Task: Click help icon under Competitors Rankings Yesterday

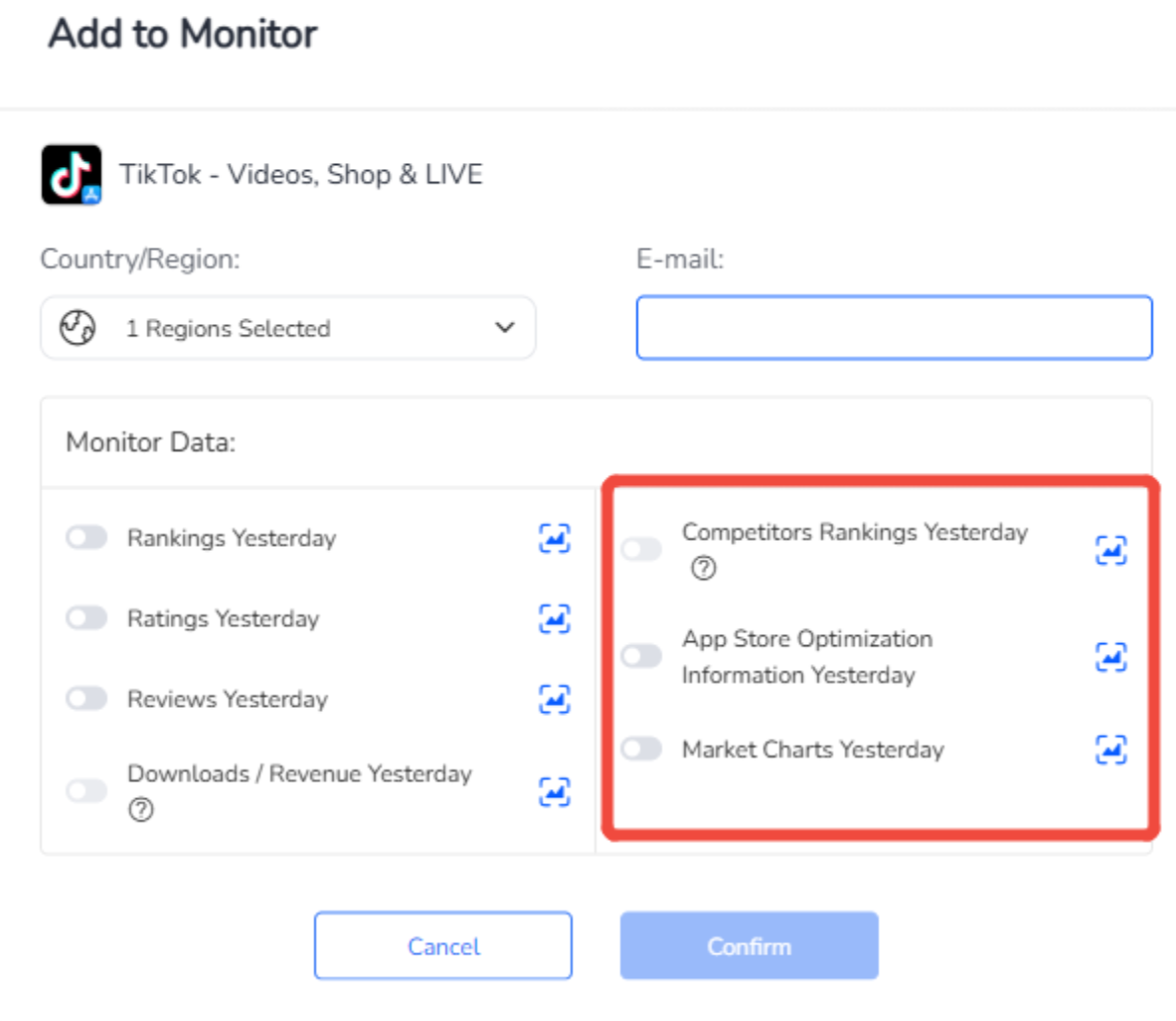Action: point(704,569)
